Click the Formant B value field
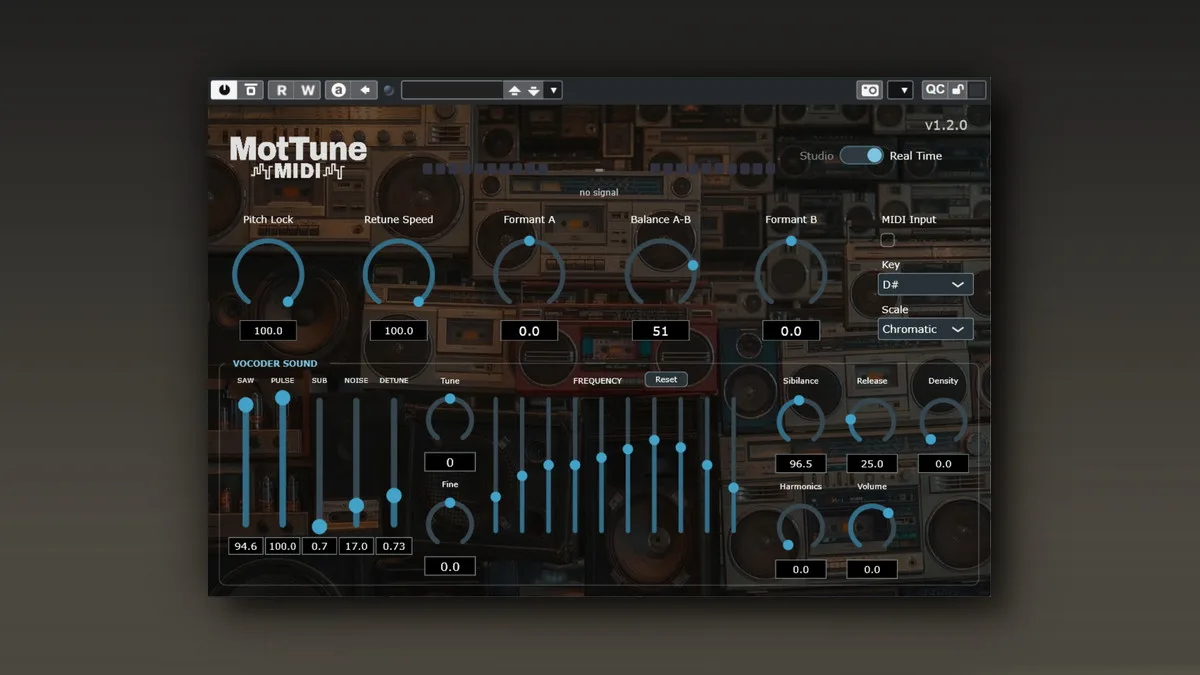The width and height of the screenshot is (1200, 675). tap(791, 330)
